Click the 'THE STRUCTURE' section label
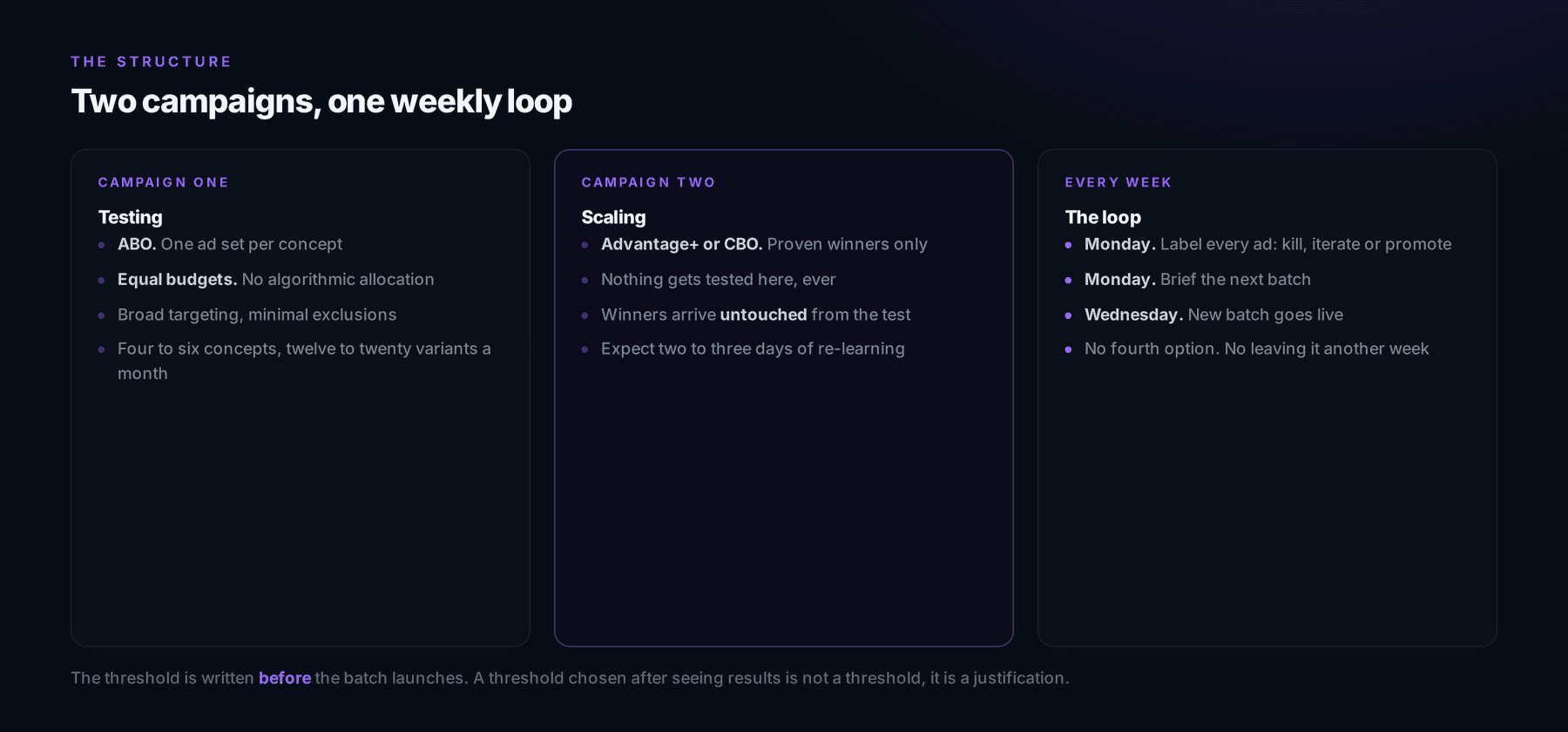The width and height of the screenshot is (1568, 732). coord(151,62)
